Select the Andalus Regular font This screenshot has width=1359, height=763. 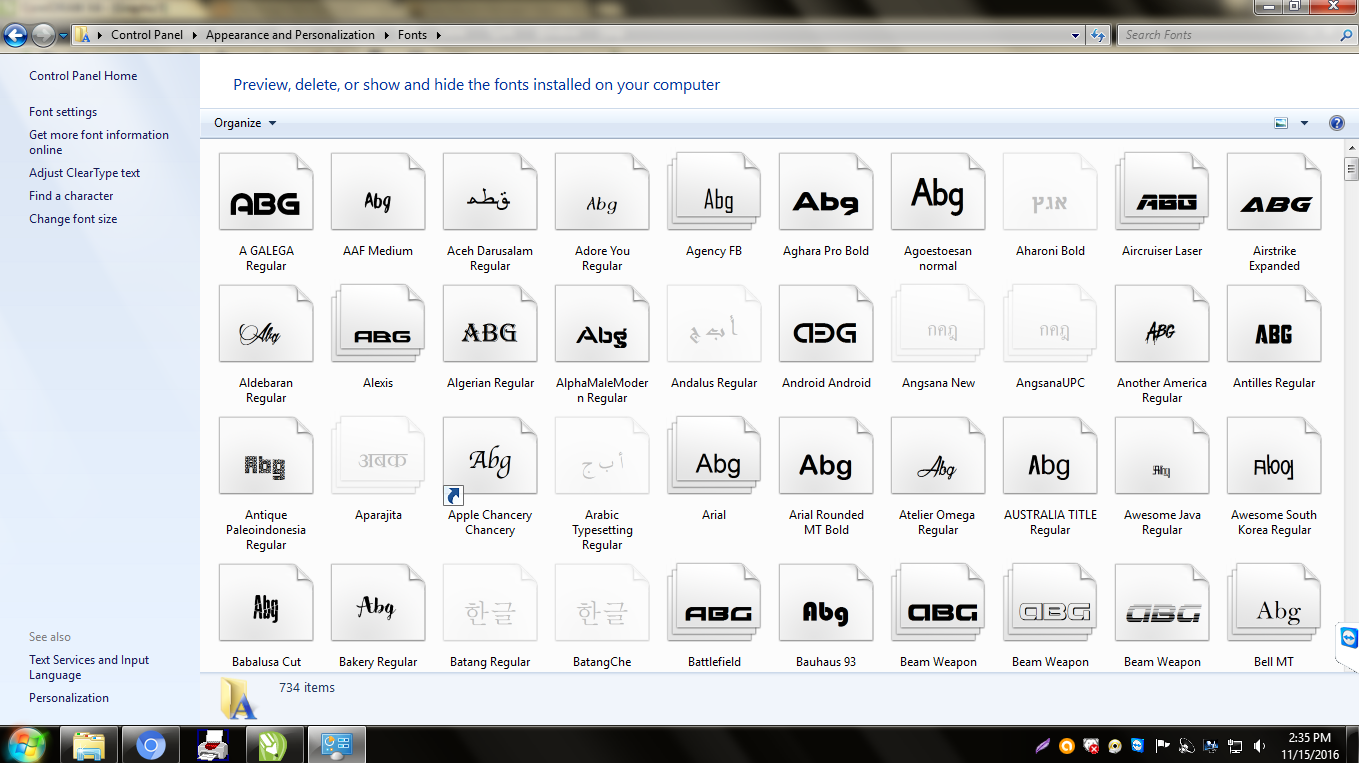click(714, 324)
